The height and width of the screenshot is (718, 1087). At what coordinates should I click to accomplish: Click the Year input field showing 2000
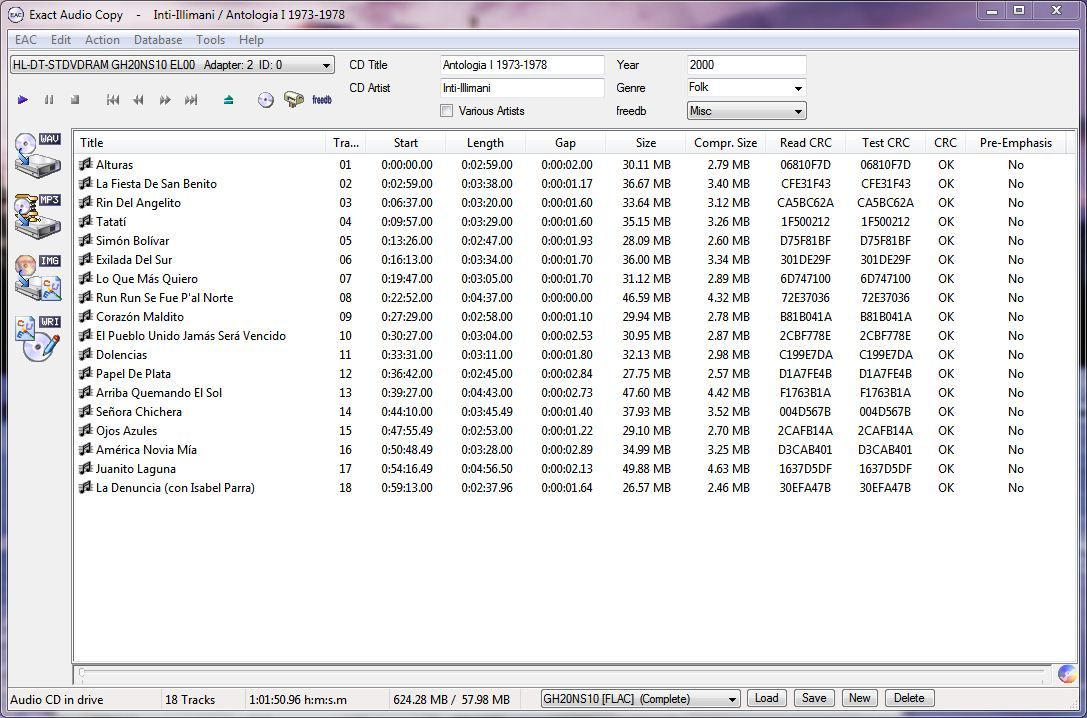pos(747,65)
